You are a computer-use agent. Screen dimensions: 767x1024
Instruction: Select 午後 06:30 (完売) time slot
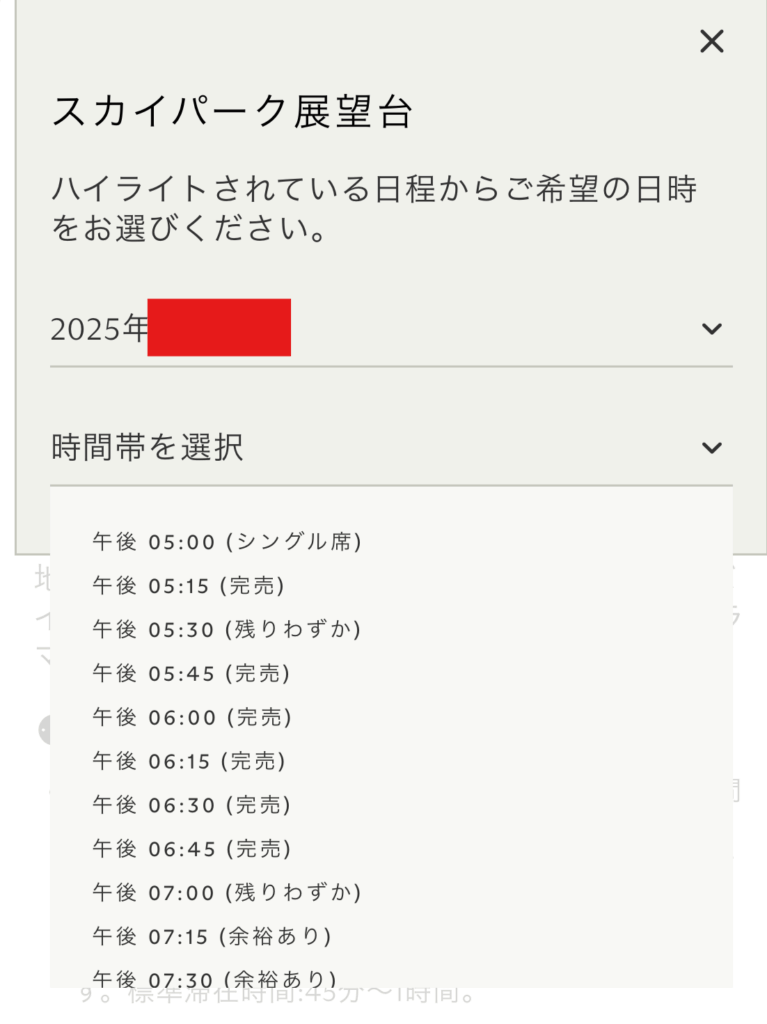tap(192, 805)
